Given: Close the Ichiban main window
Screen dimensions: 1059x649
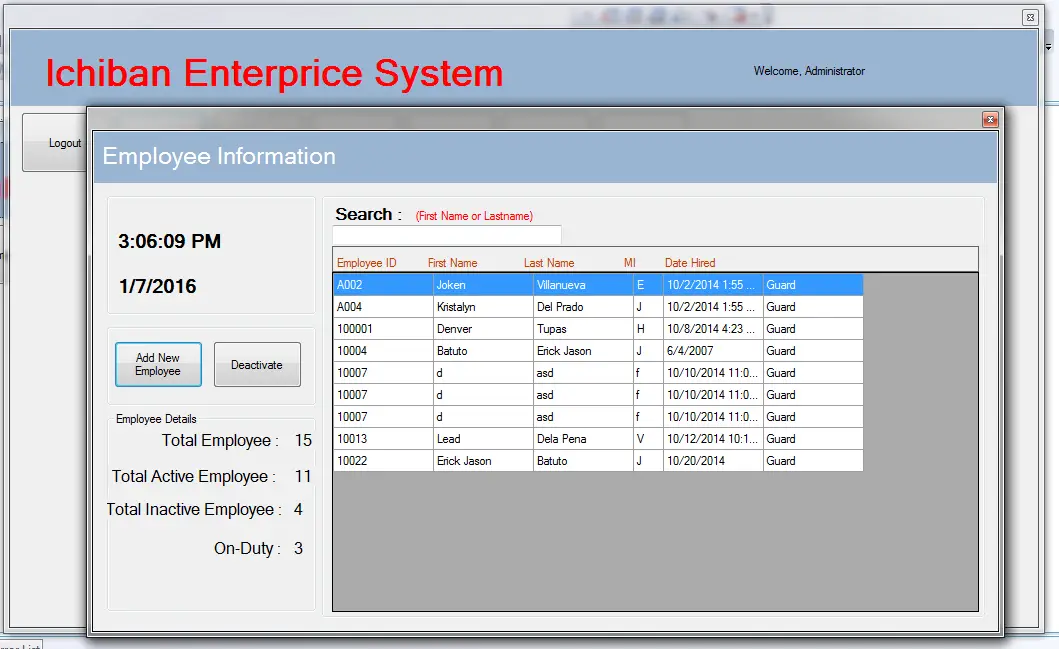Looking at the screenshot, I should coord(1030,18).
